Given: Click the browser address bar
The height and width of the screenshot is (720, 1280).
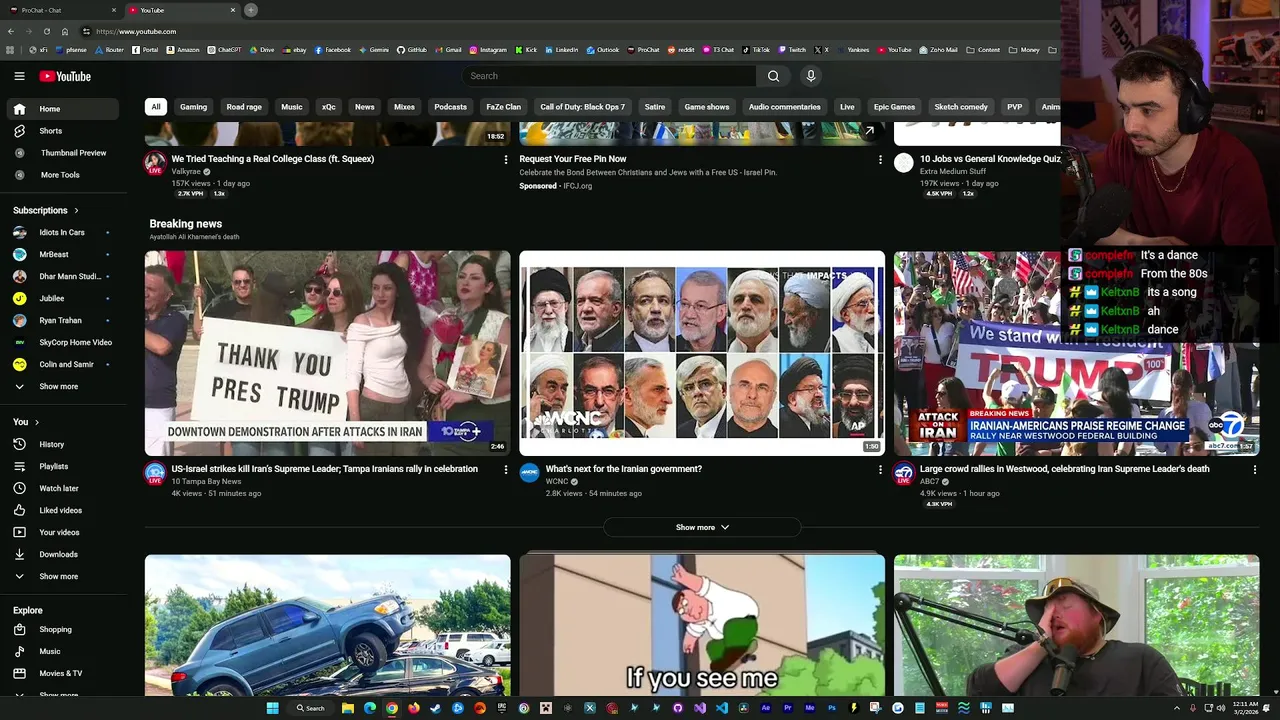Looking at the screenshot, I should [560, 31].
